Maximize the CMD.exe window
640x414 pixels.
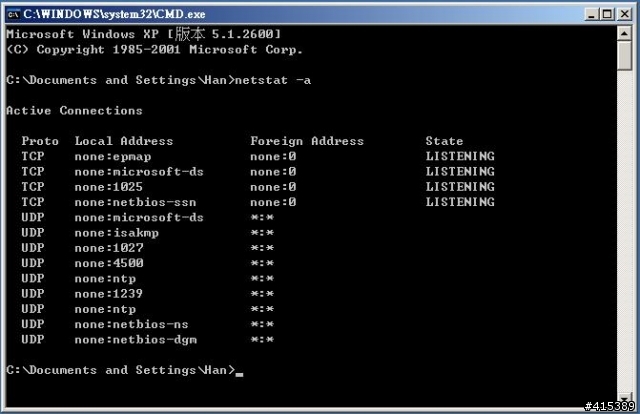[607, 14]
